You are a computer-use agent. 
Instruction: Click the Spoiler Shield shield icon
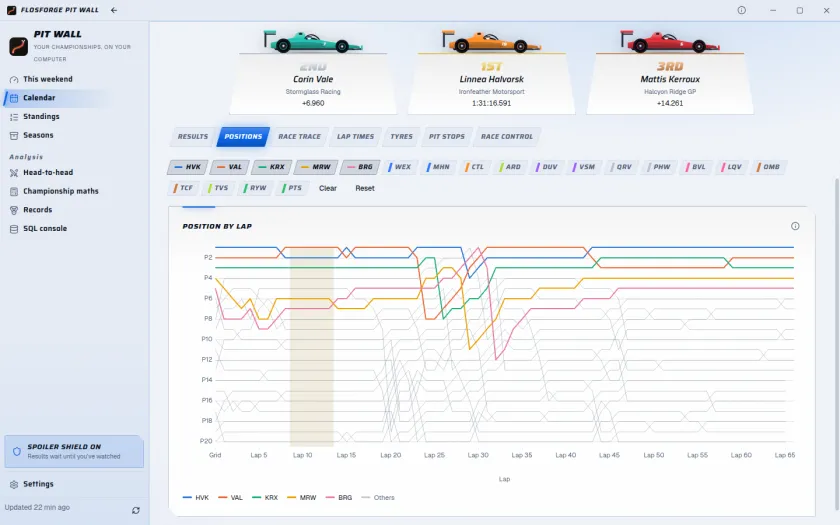[x=17, y=452]
